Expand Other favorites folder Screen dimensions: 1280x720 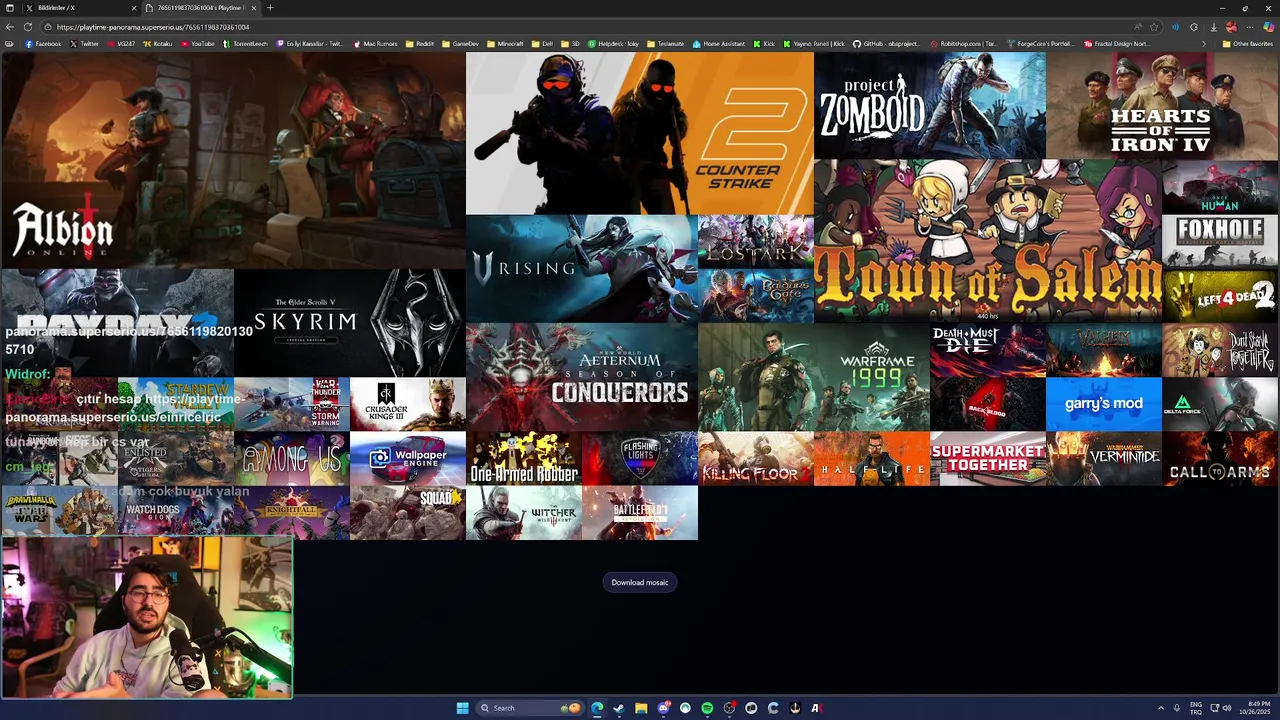click(x=1247, y=44)
